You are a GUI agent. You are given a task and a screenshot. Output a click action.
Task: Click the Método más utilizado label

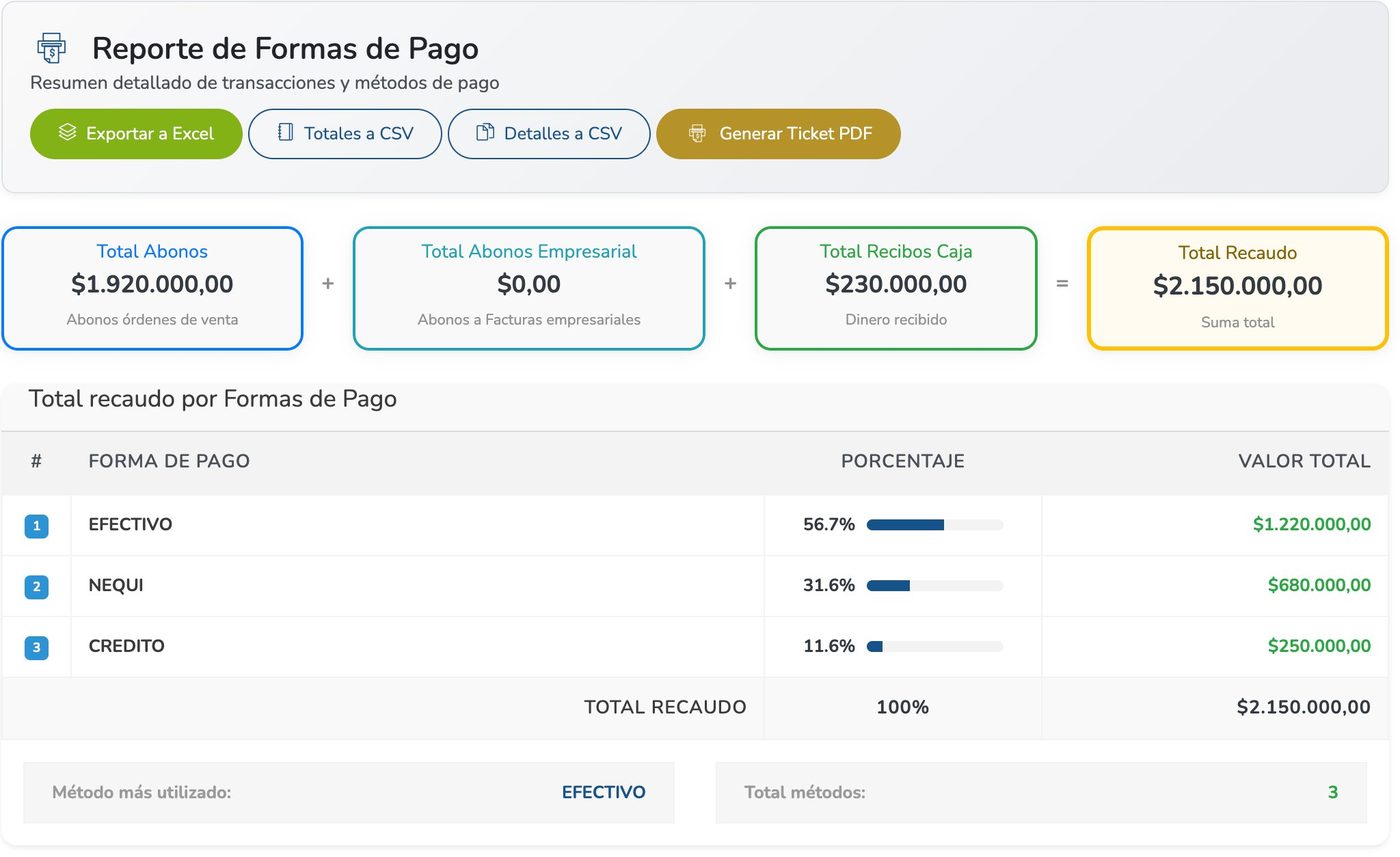(x=142, y=793)
